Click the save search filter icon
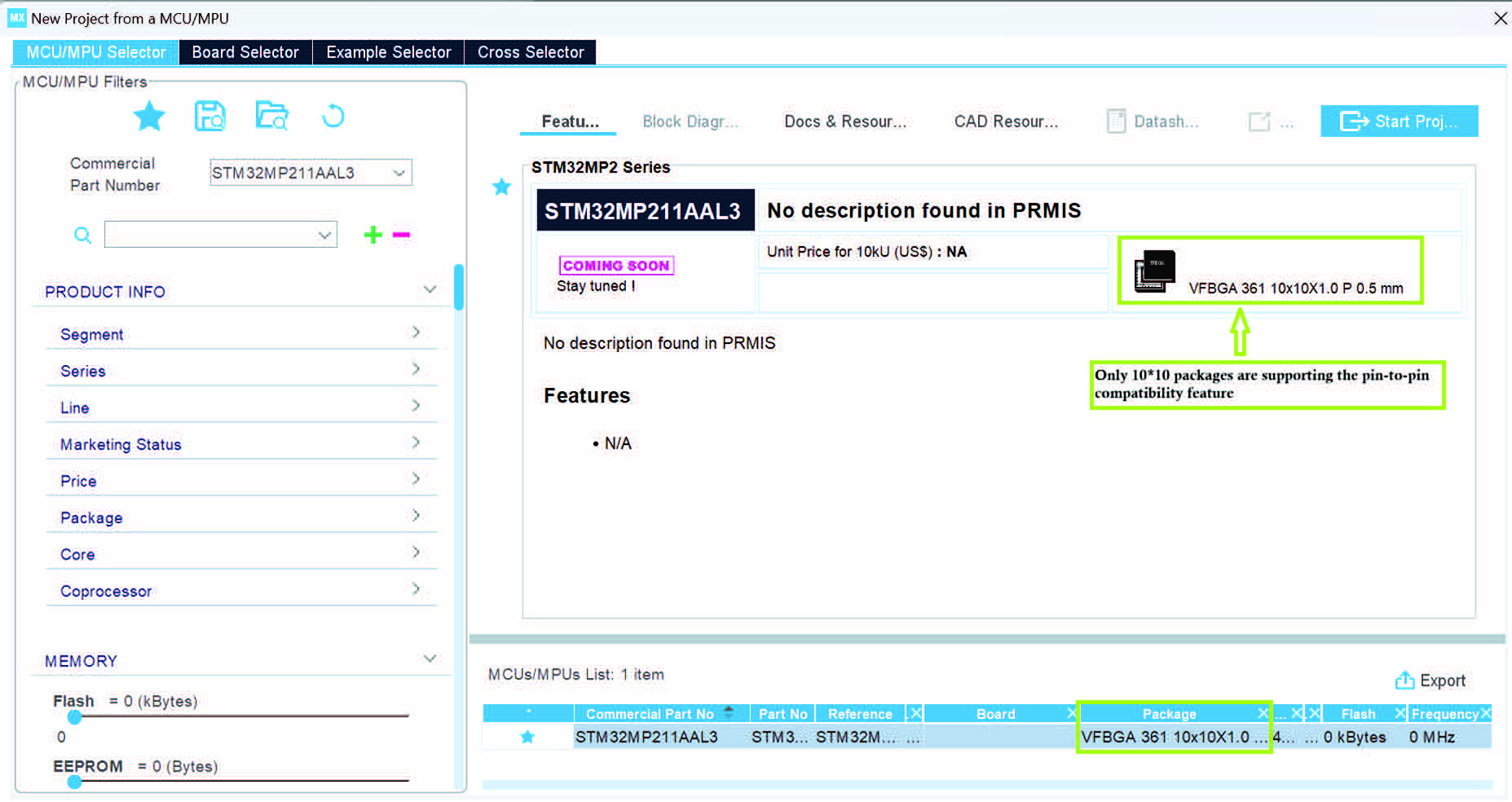This screenshot has width=1512, height=802. coord(210,117)
